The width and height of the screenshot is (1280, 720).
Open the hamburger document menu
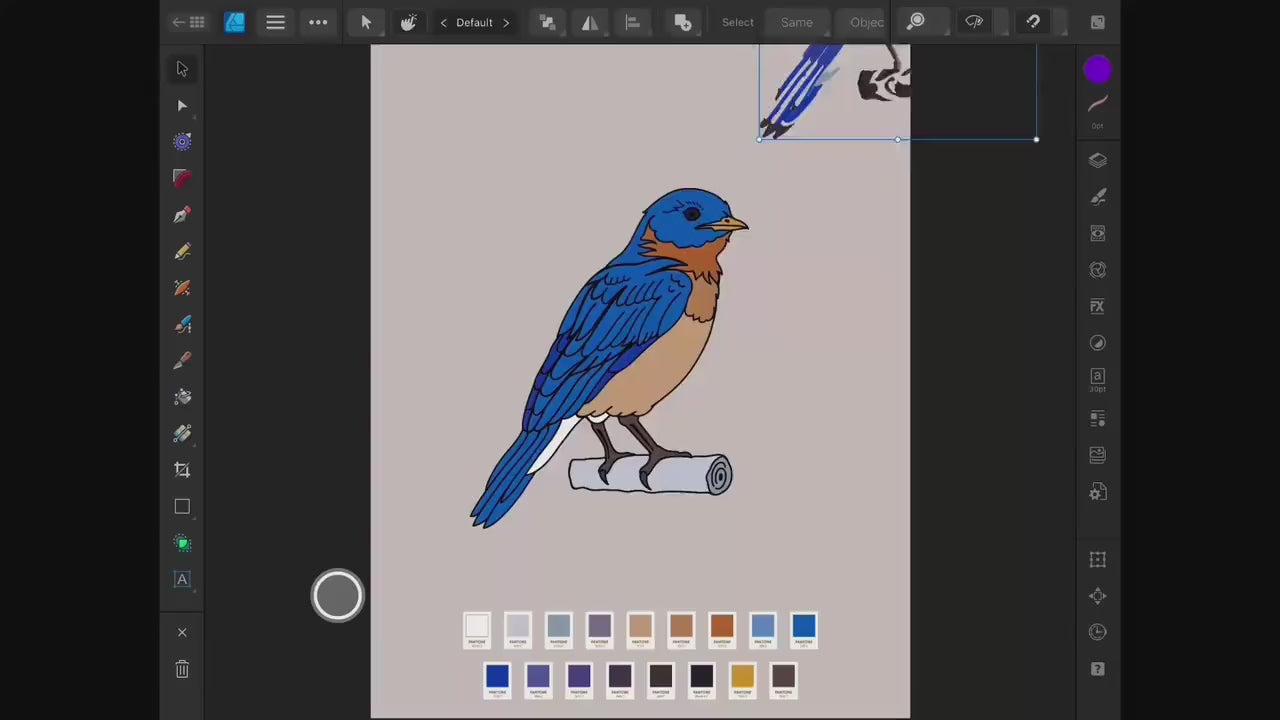[x=275, y=22]
